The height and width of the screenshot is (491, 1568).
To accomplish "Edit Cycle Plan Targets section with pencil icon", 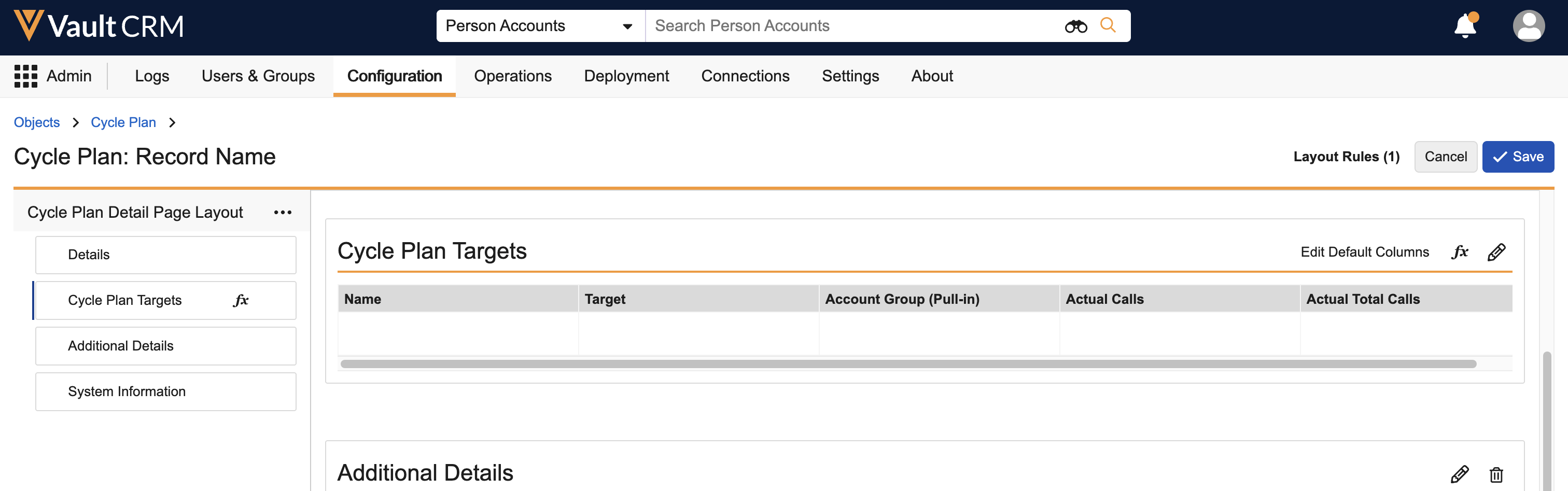I will click(x=1496, y=252).
